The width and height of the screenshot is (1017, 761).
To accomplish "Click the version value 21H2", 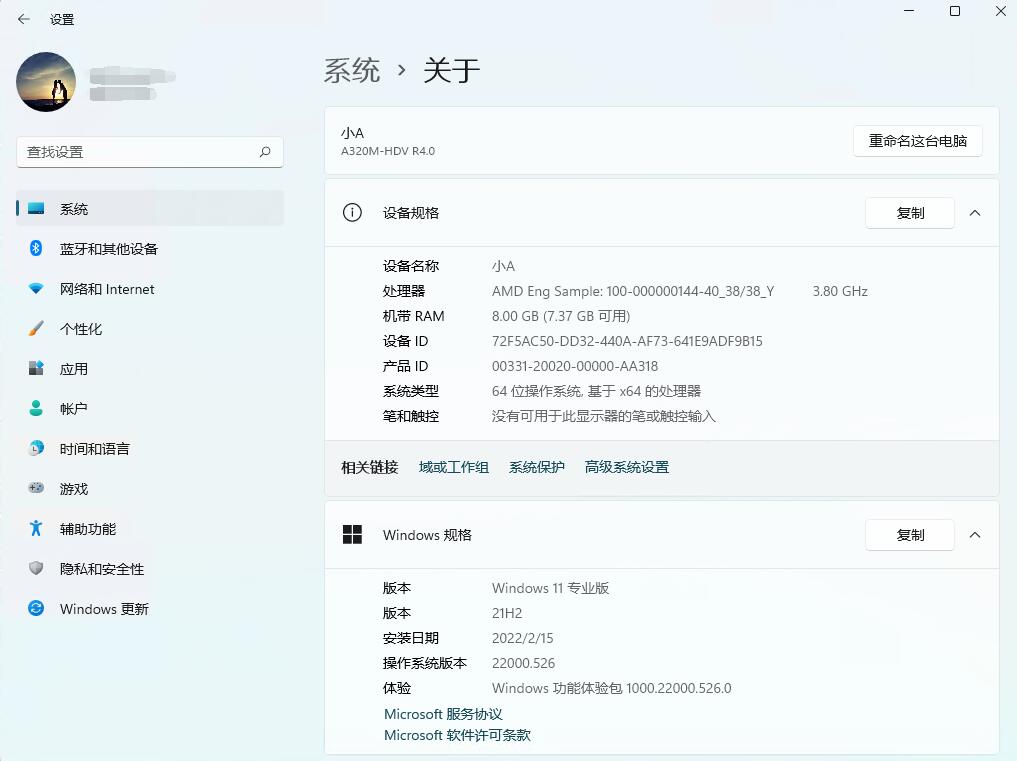I will (x=507, y=613).
